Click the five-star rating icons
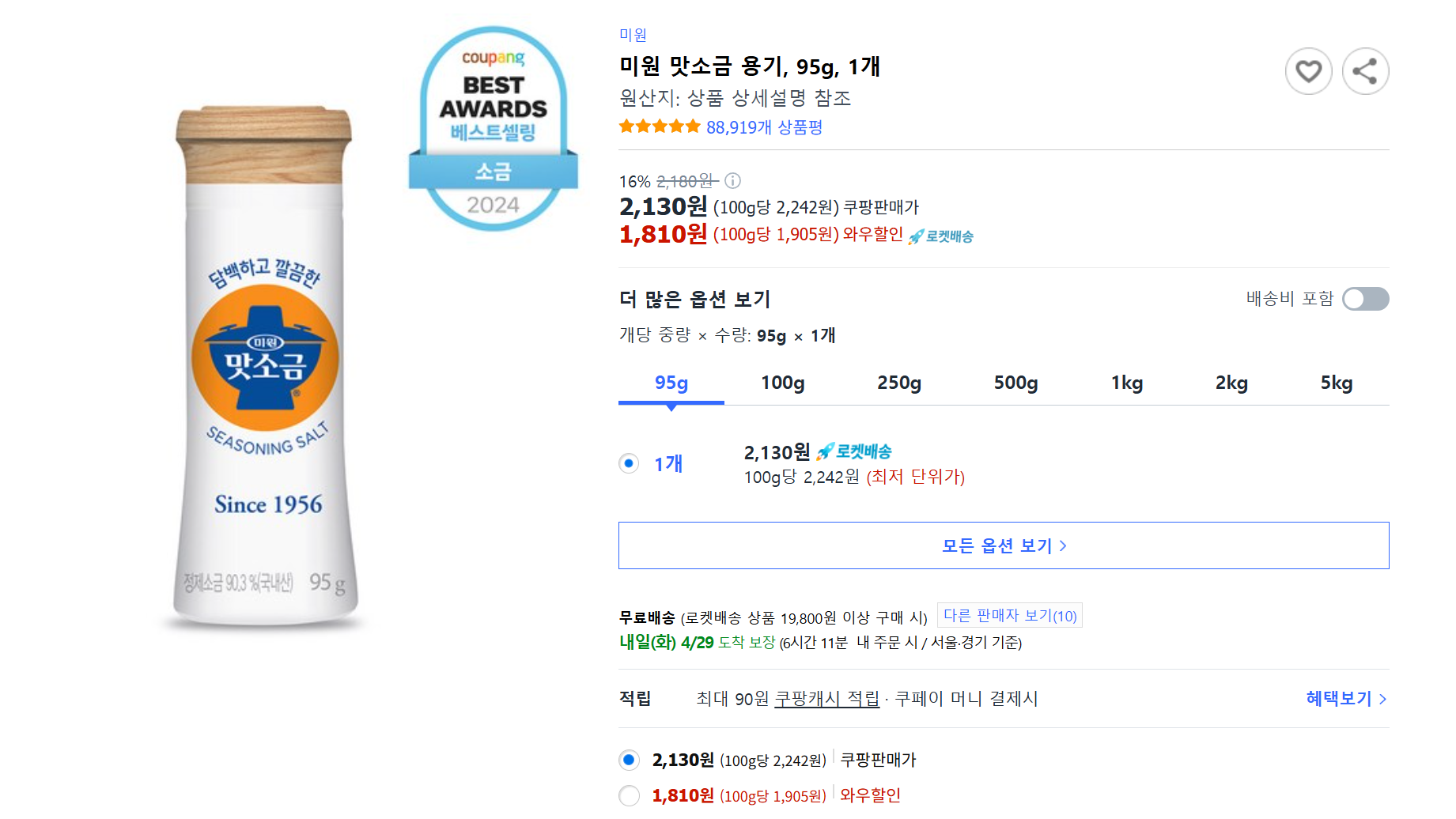The image size is (1456, 819). pos(660,125)
